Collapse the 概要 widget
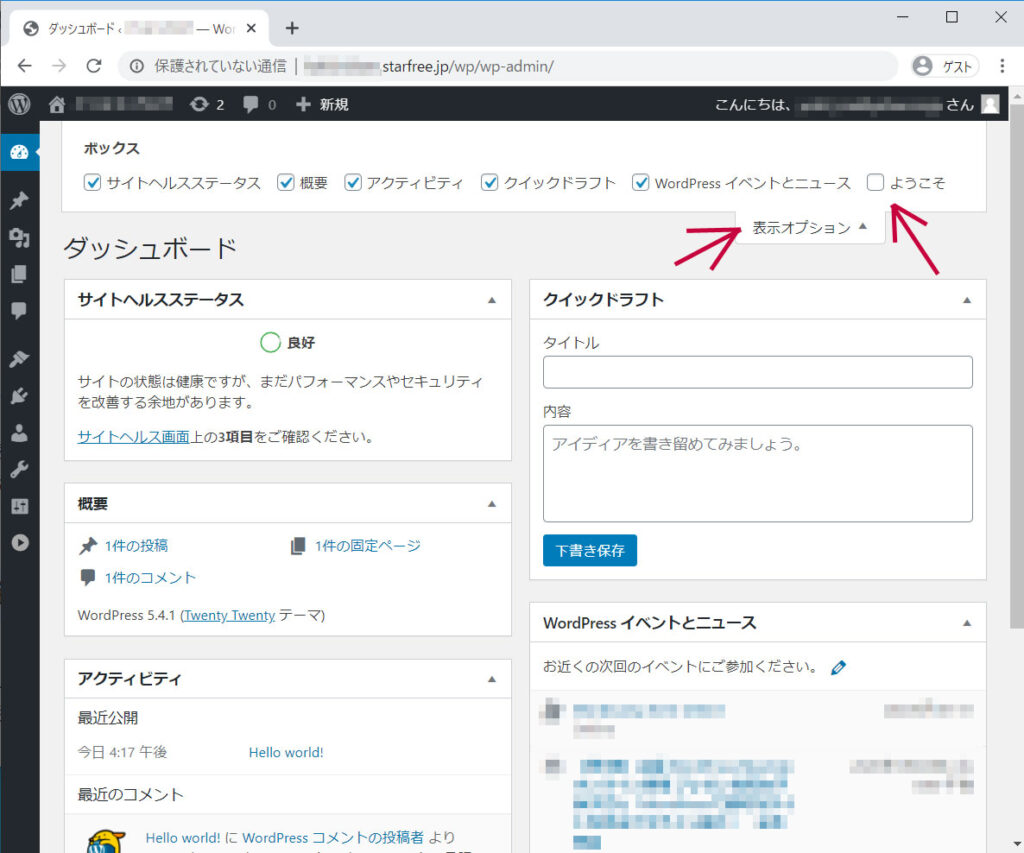Image resolution: width=1024 pixels, height=853 pixels. click(492, 504)
